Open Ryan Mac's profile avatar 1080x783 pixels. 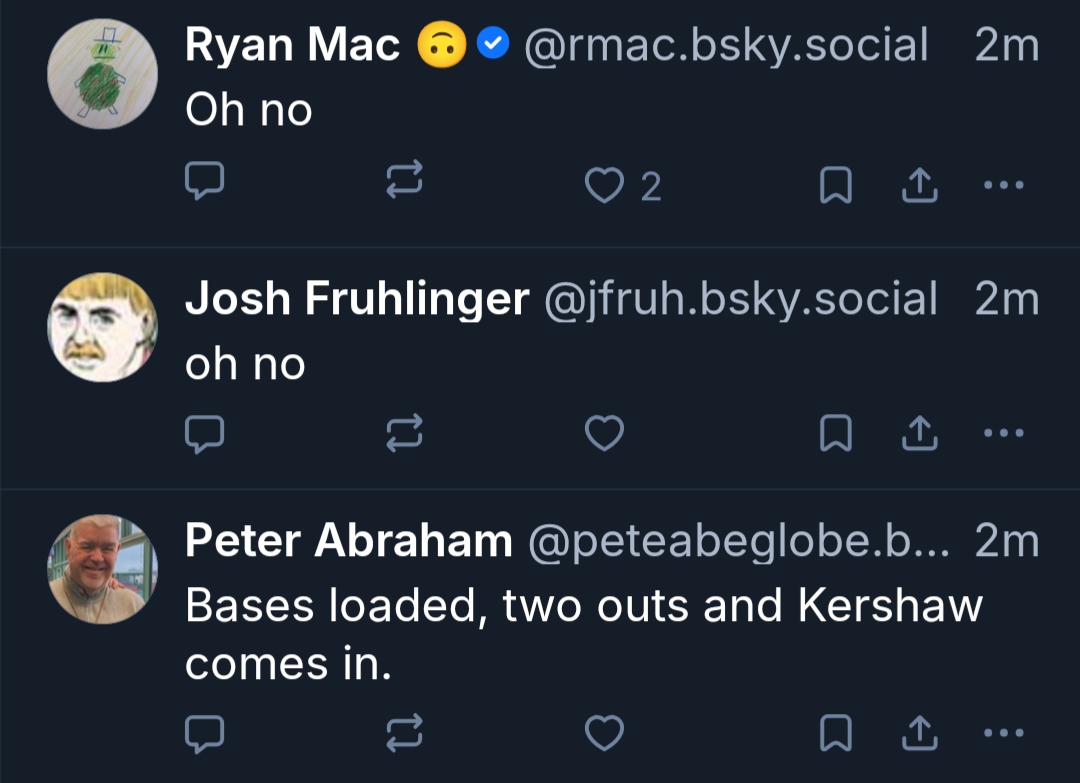pos(102,74)
